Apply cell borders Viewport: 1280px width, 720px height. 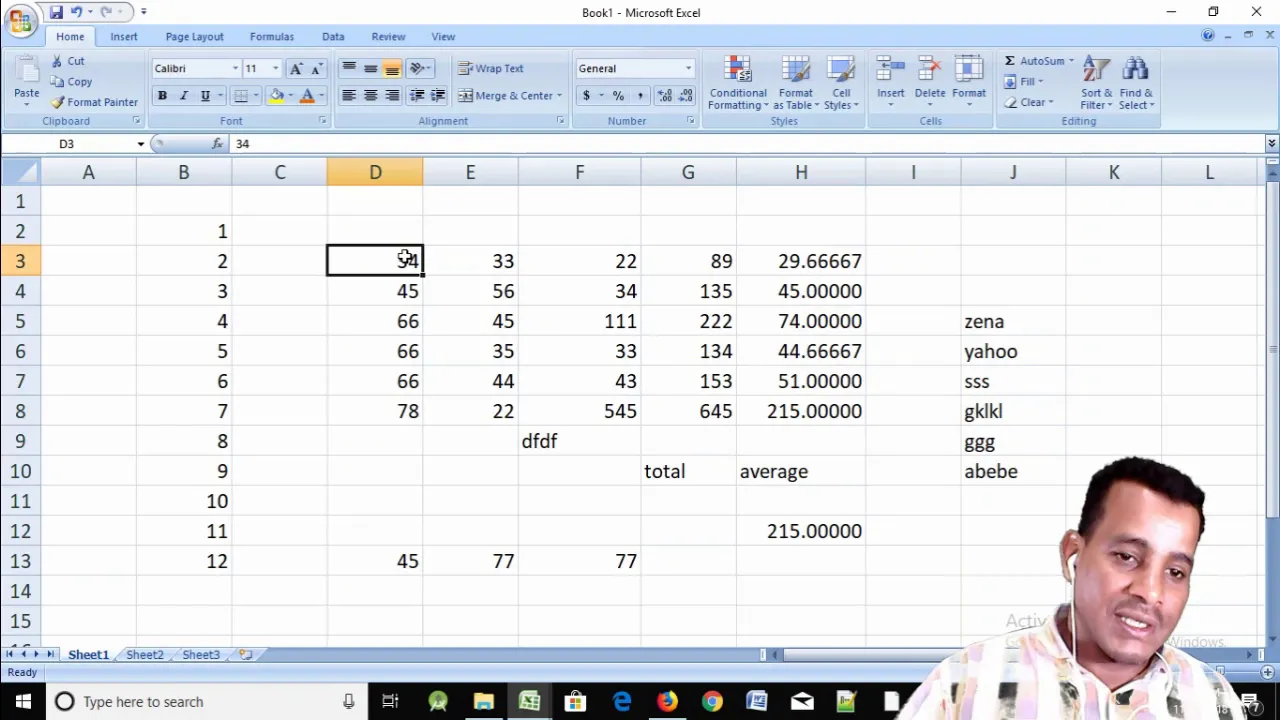[240, 96]
